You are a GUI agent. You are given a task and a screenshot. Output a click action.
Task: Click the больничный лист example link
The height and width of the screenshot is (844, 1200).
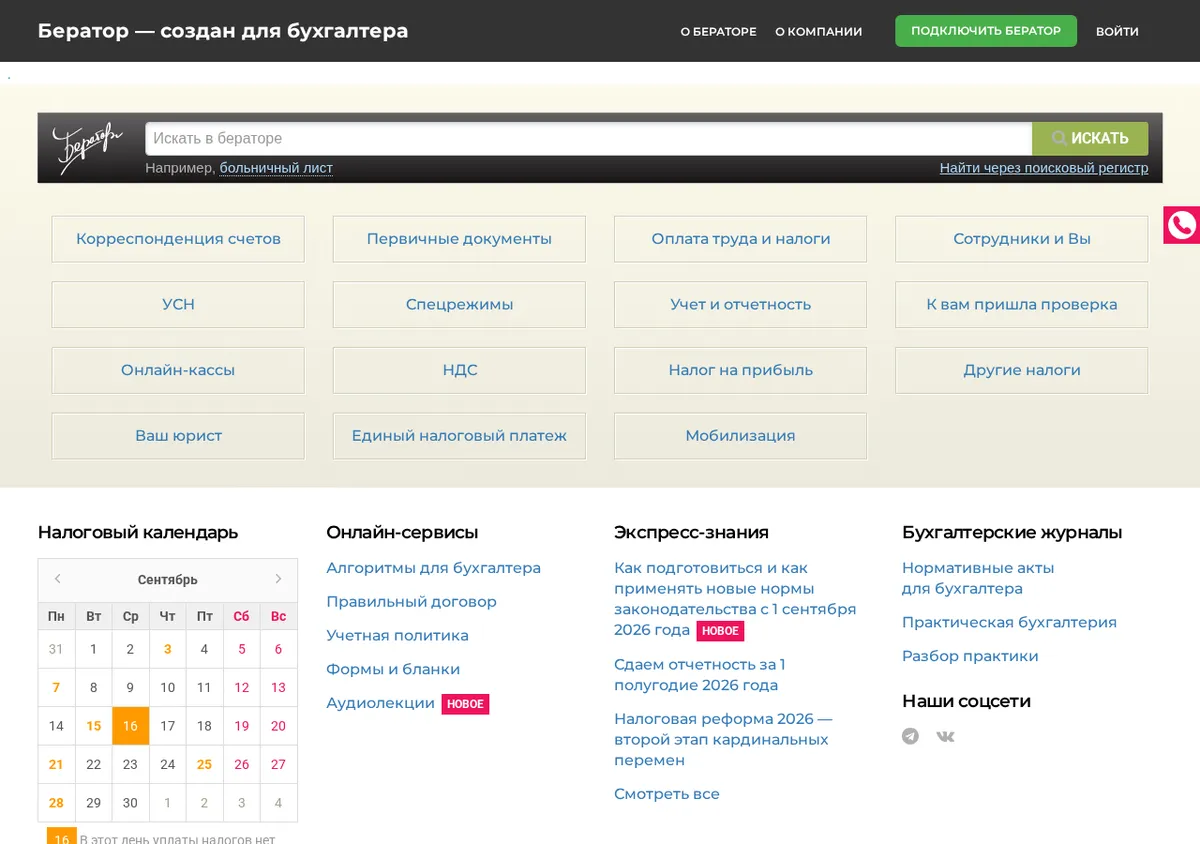click(x=276, y=168)
